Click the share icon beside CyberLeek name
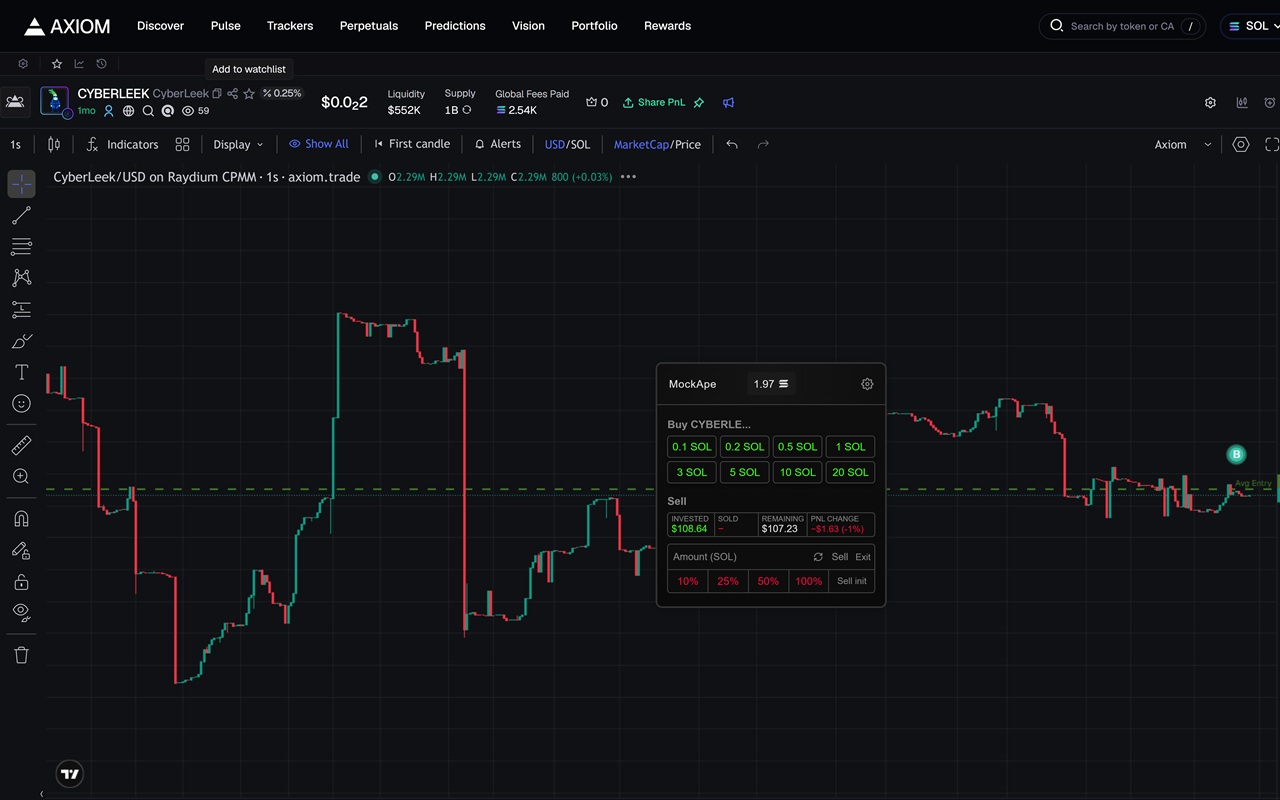 click(x=232, y=93)
